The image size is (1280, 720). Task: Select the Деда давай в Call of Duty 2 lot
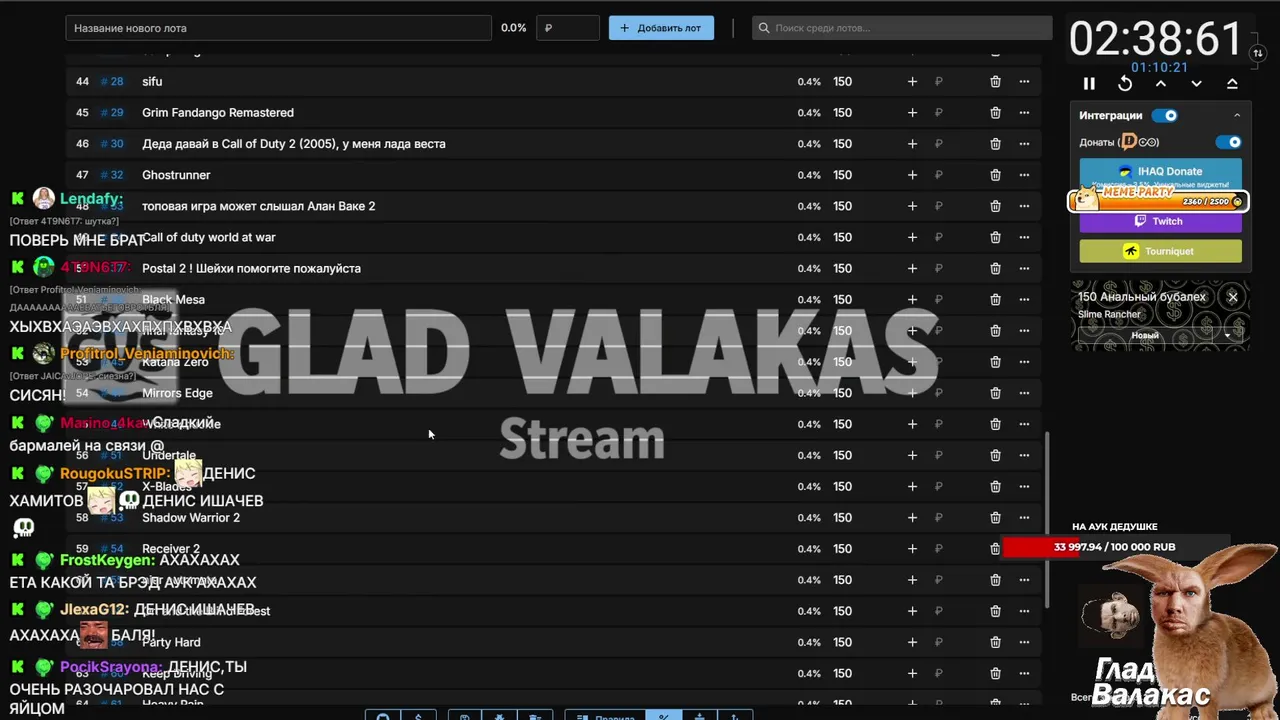tap(294, 144)
